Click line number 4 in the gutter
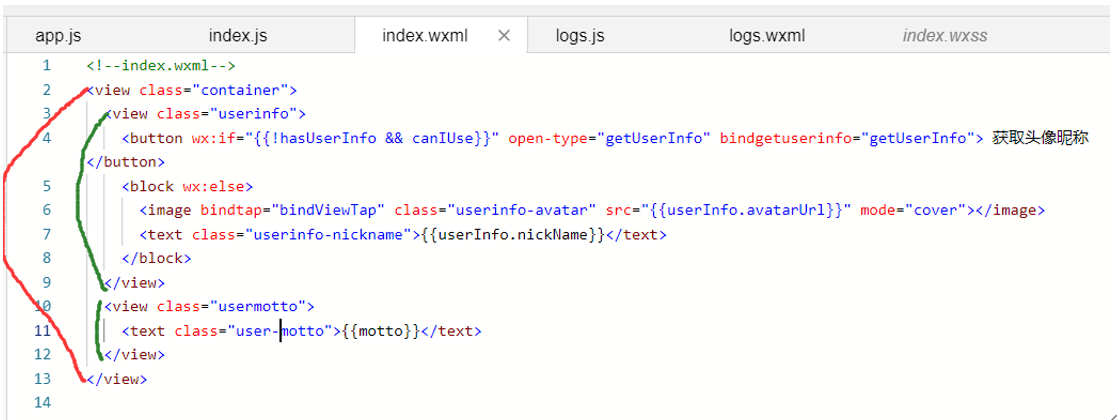This screenshot has width=1118, height=420. click(46, 138)
